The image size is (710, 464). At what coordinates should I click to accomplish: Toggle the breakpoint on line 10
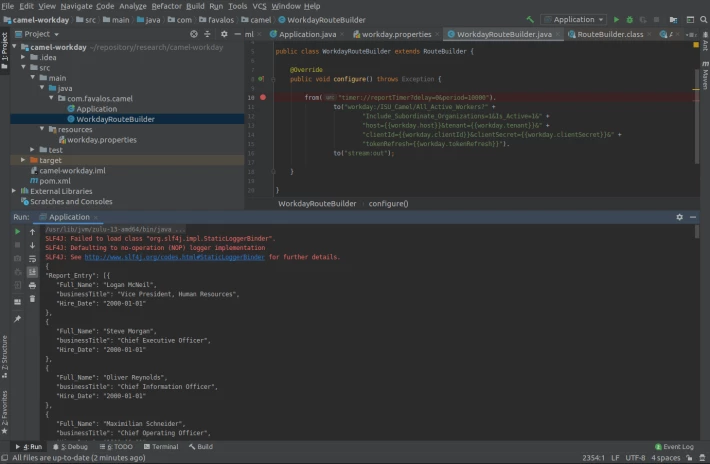(263, 97)
